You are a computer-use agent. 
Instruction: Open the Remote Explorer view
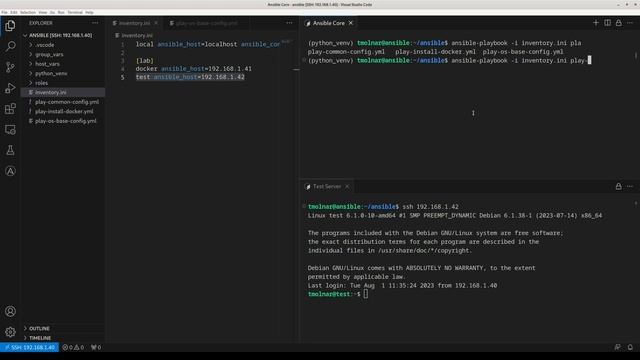pyautogui.click(x=10, y=129)
